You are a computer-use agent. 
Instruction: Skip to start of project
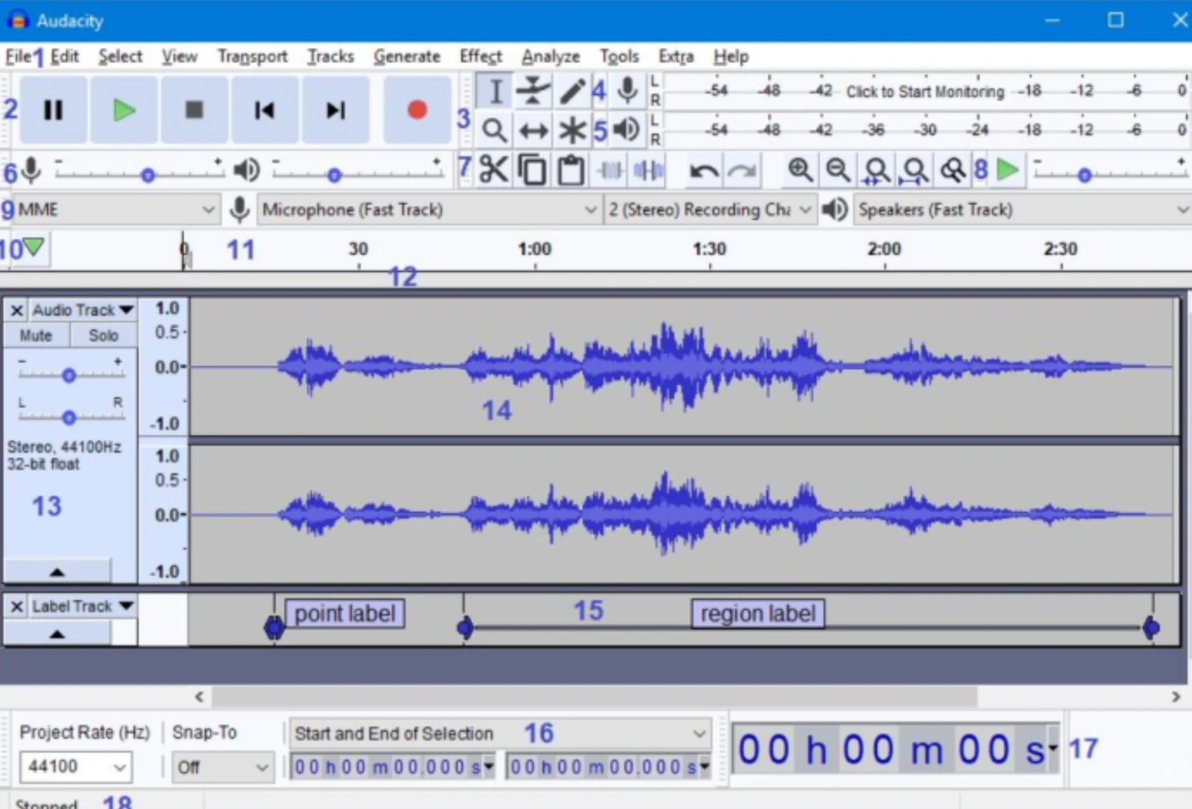[265, 110]
